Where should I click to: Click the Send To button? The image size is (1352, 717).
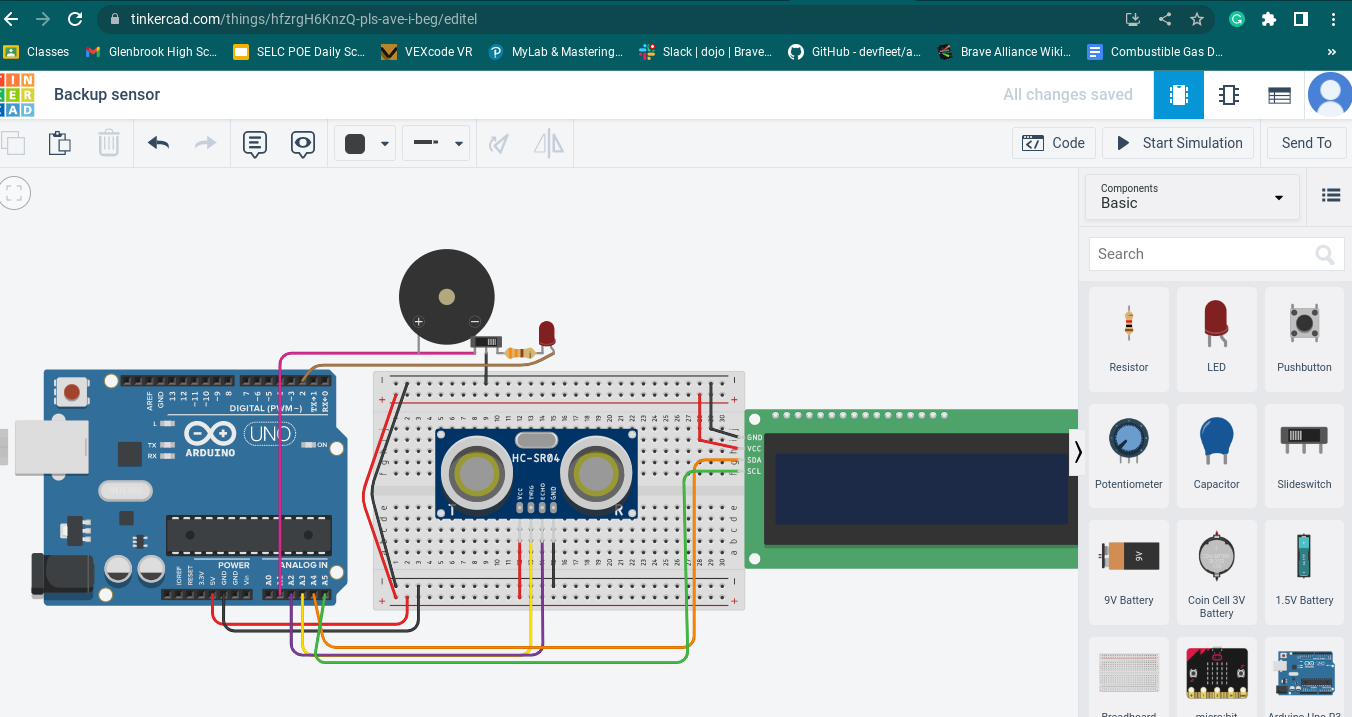point(1306,143)
